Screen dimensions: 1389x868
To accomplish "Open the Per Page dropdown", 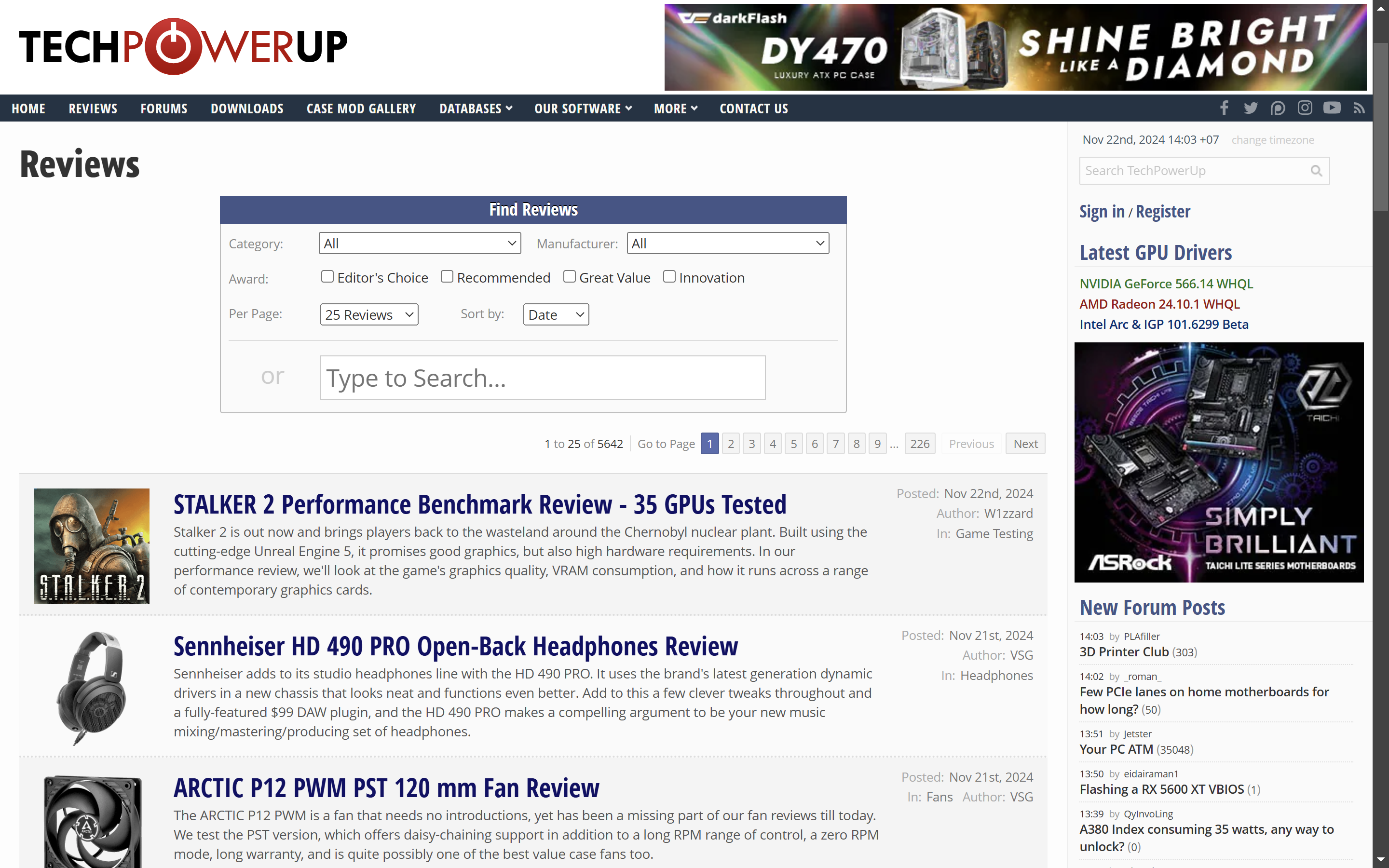I will [x=369, y=314].
